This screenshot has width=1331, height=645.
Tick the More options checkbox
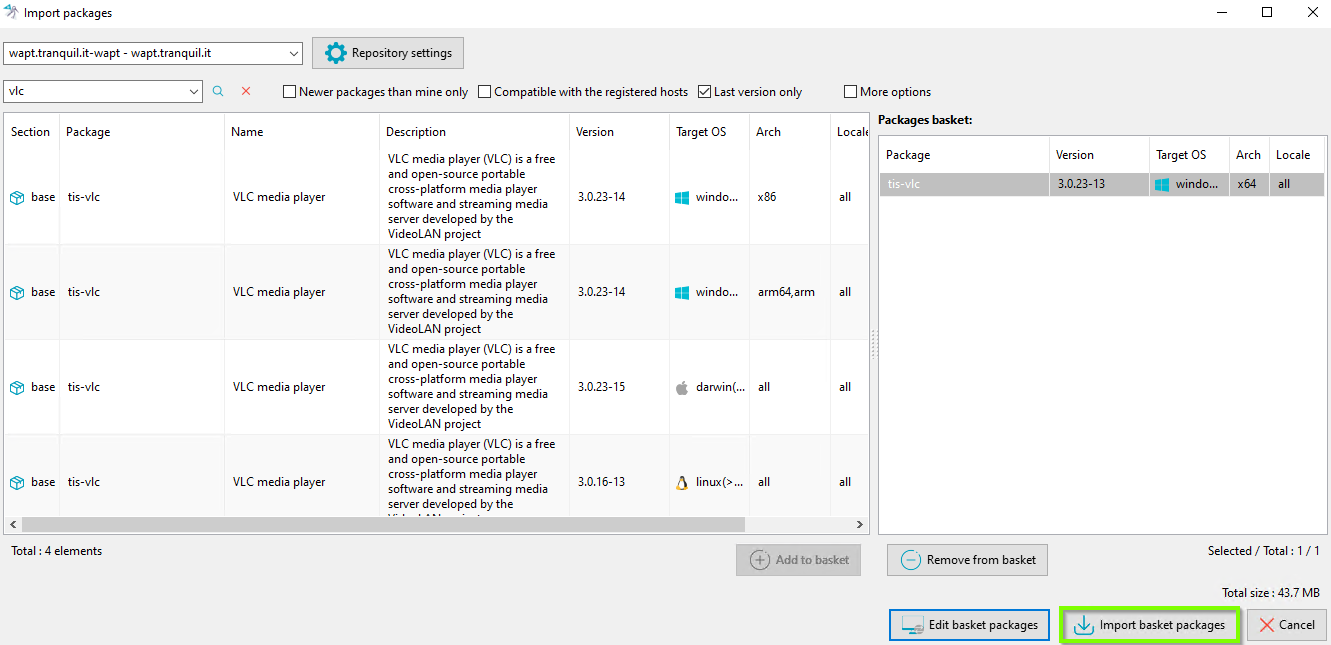(x=851, y=92)
